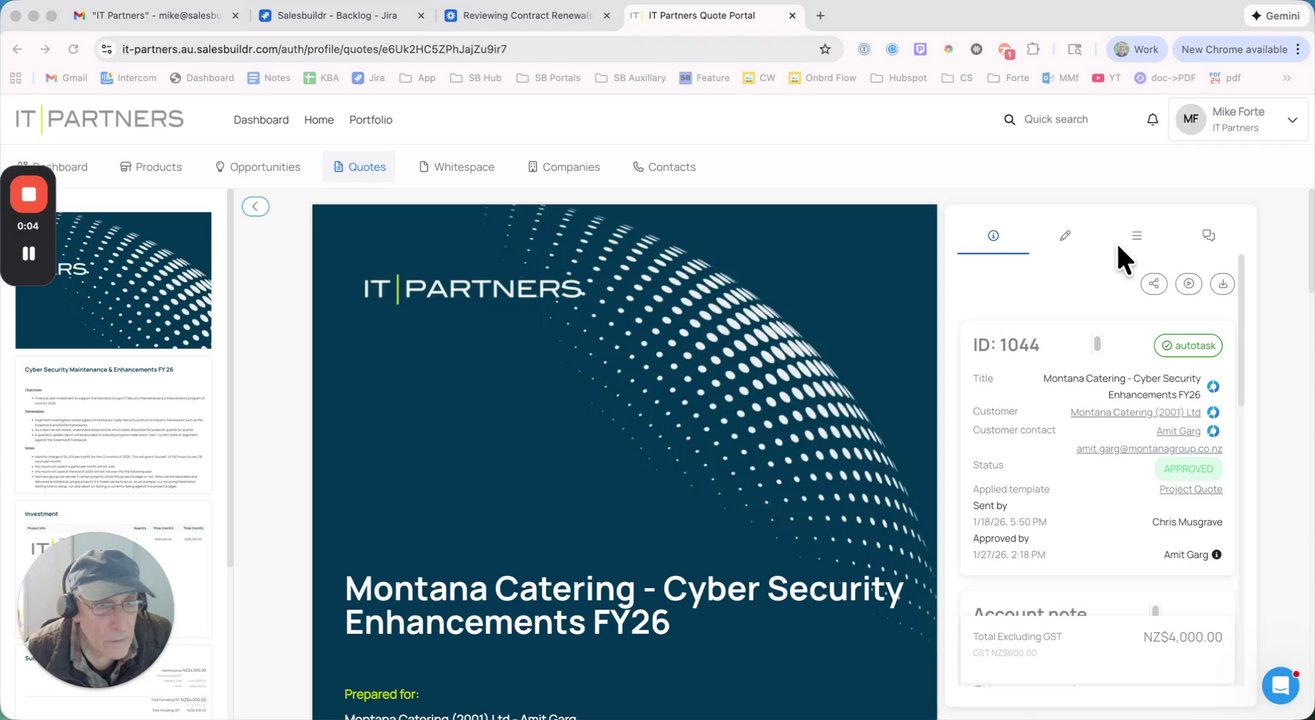Open the doc->PDF bookmark
Image resolution: width=1315 pixels, height=720 pixels.
[x=1165, y=78]
